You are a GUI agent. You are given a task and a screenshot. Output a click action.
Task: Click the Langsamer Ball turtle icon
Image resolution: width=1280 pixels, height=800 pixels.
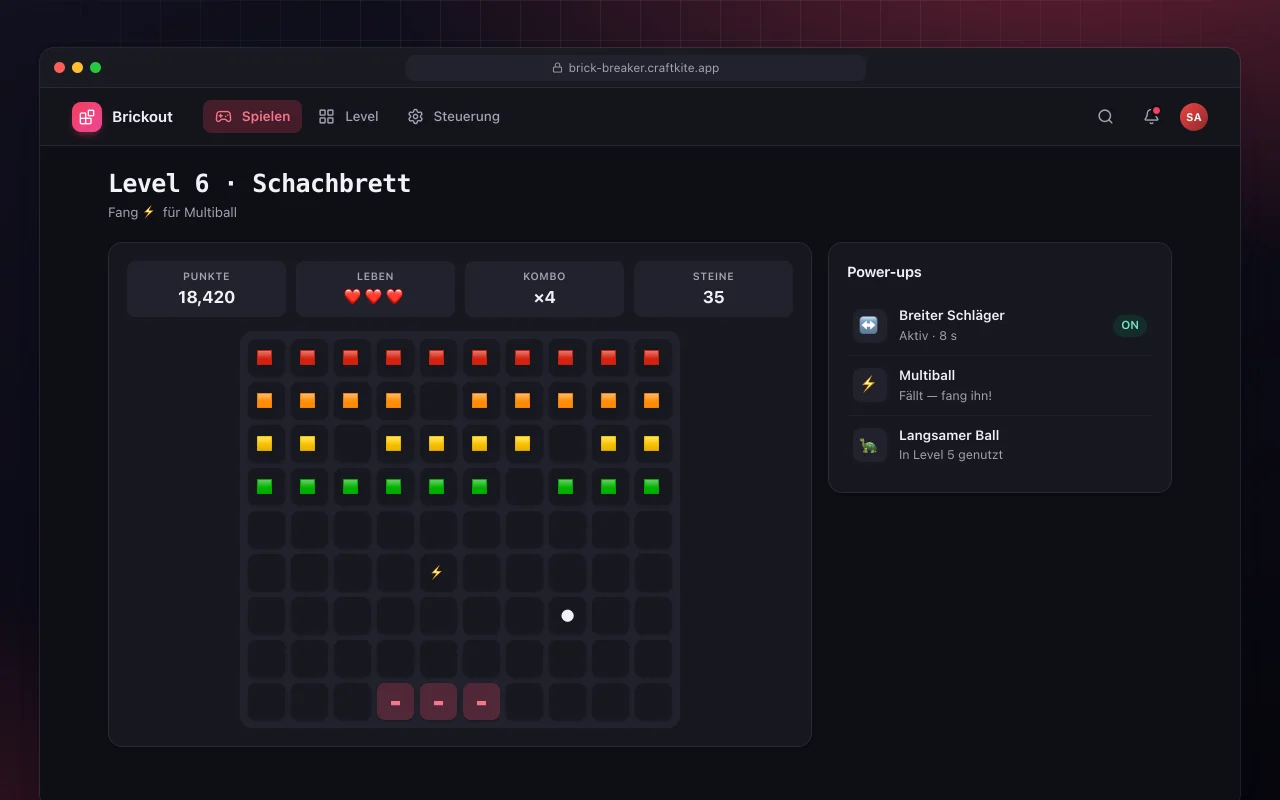pos(869,446)
